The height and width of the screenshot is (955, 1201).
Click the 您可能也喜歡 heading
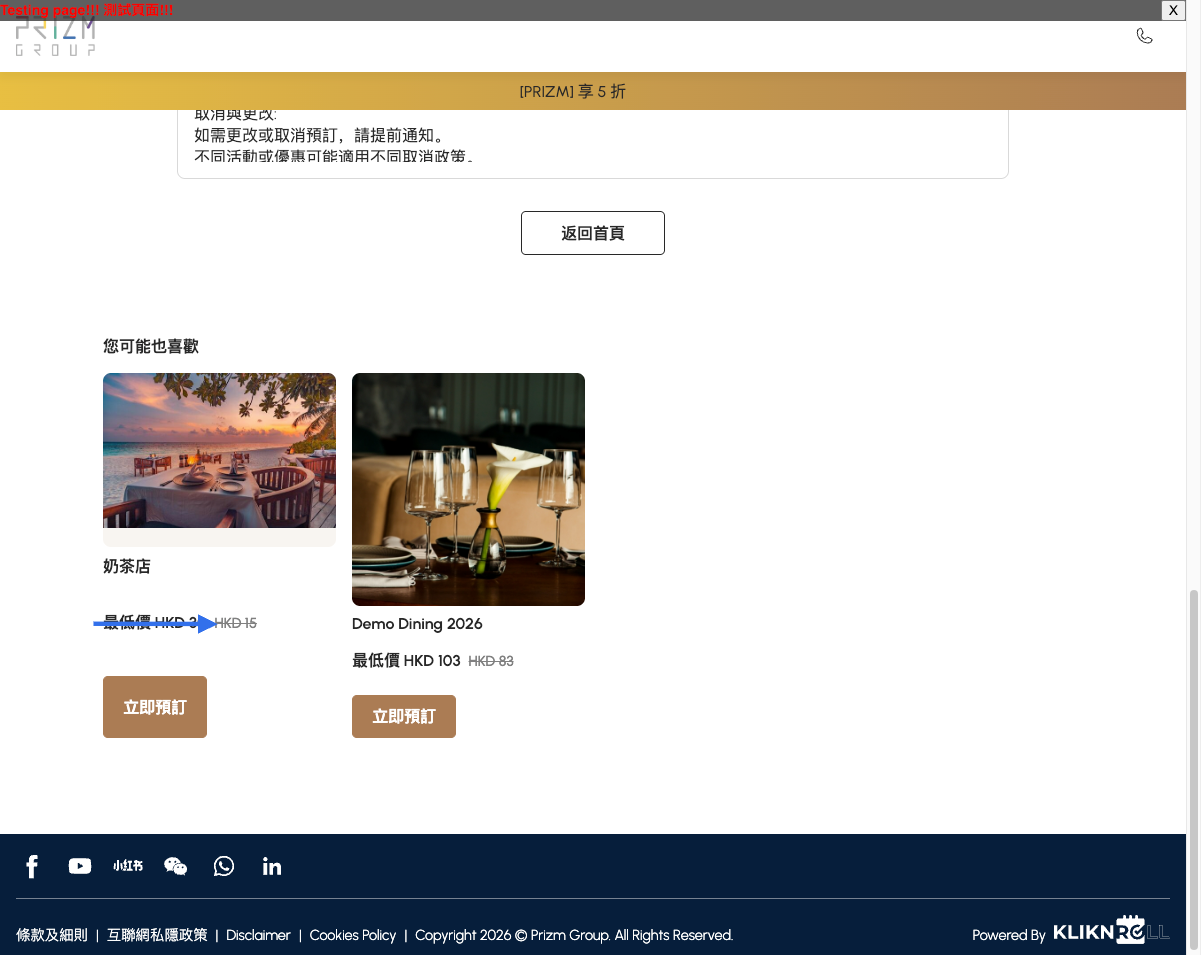pyautogui.click(x=151, y=346)
